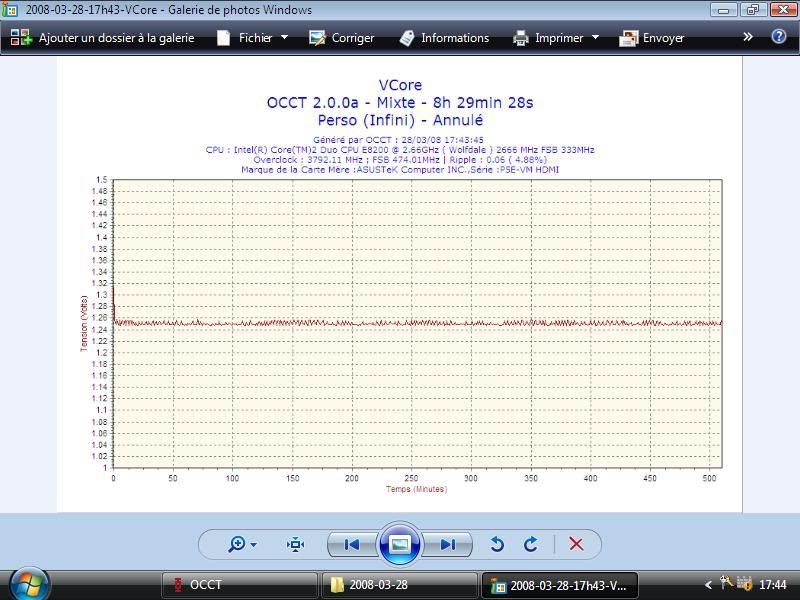800x600 pixels.
Task: Delete the photo with the red X
Action: point(576,544)
